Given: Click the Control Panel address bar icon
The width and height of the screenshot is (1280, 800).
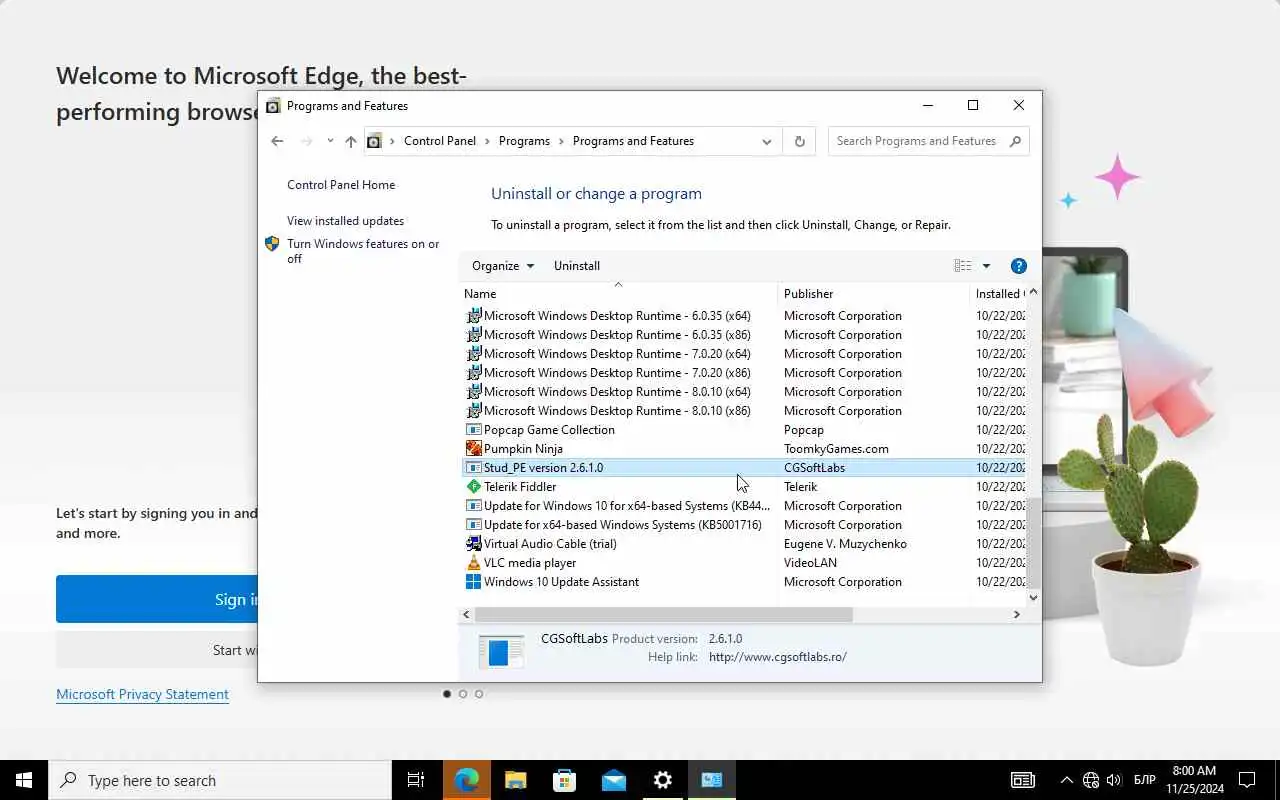Looking at the screenshot, I should (374, 141).
